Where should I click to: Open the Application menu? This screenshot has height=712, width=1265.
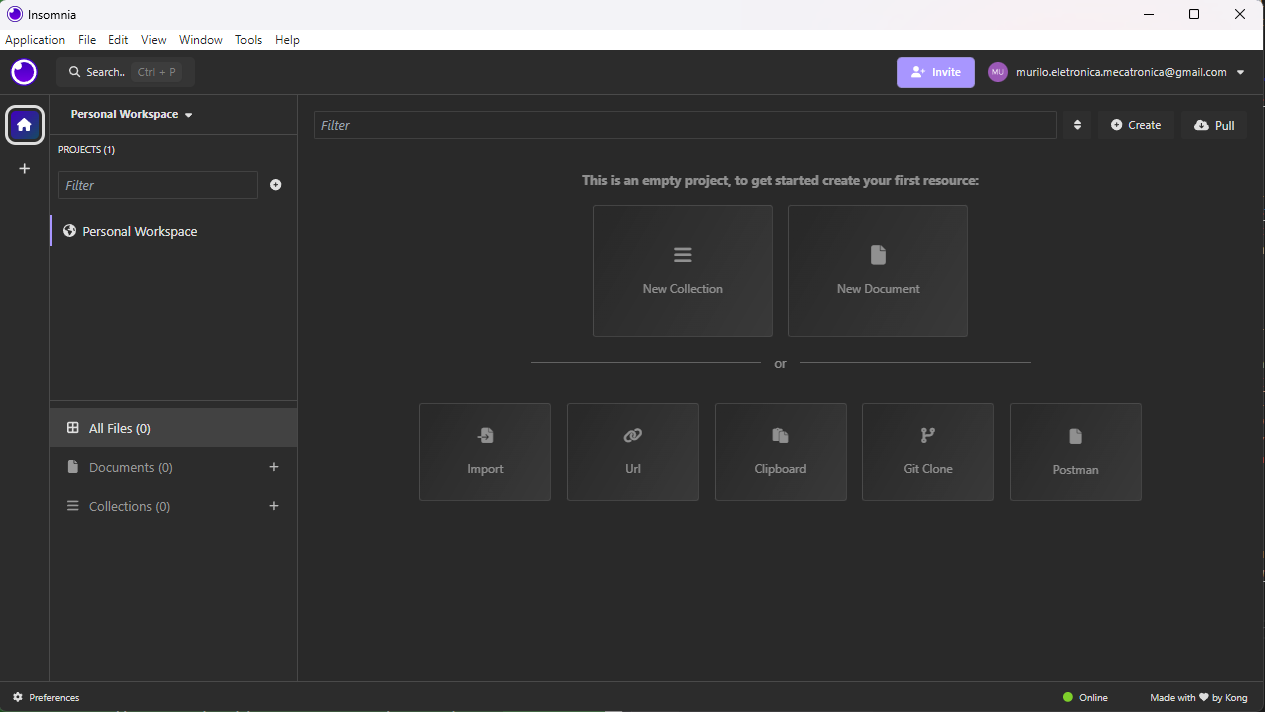pyautogui.click(x=35, y=40)
